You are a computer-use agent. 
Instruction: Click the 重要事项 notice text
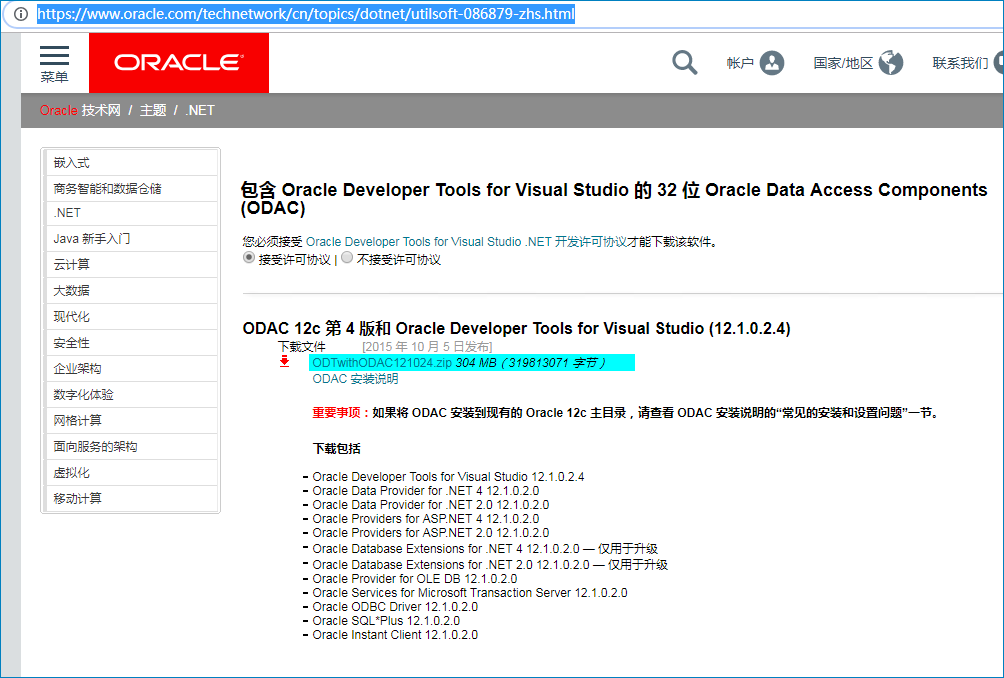(x=626, y=413)
